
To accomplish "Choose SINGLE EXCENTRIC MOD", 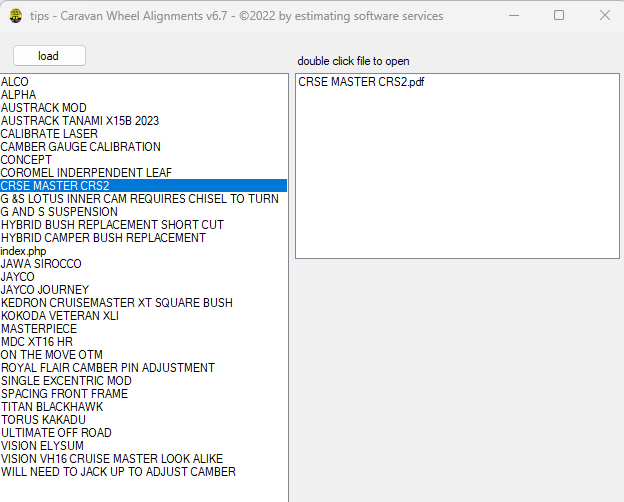I will coord(144,381).
